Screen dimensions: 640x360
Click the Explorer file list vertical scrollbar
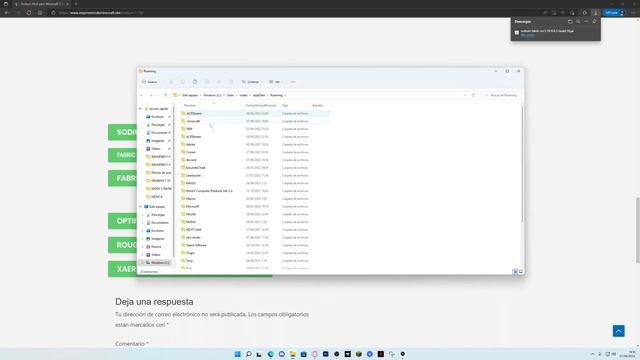tap(522, 164)
